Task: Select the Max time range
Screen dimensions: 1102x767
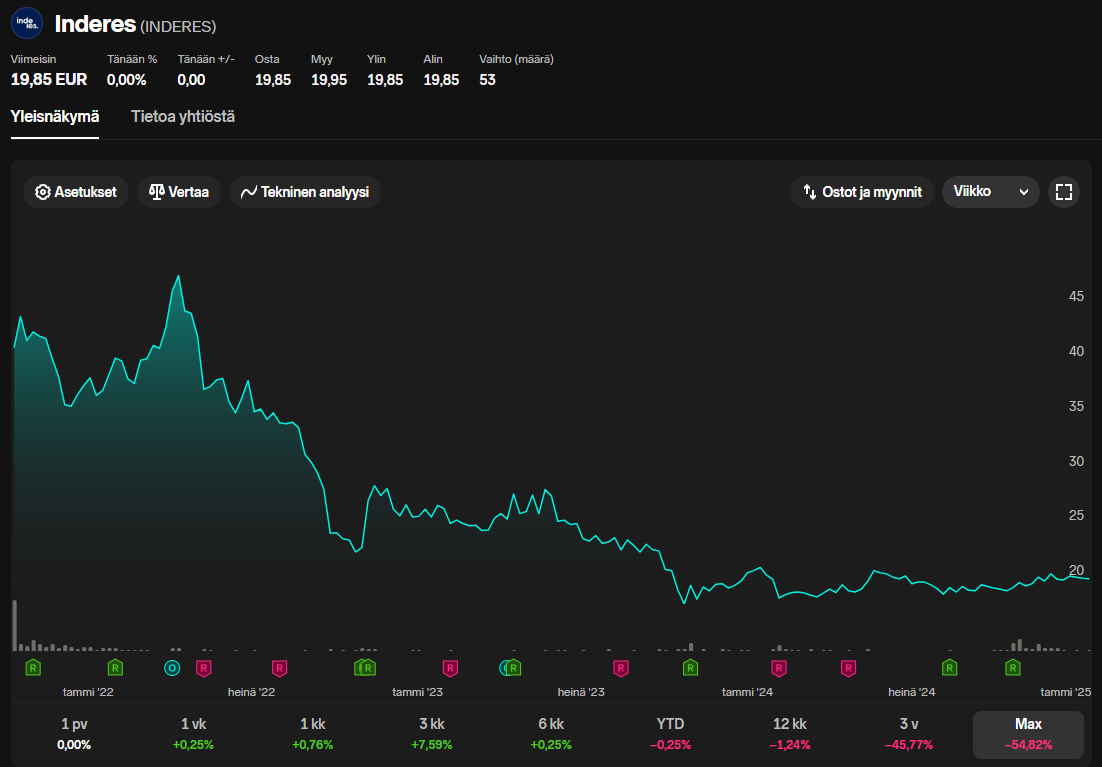Action: 1028,734
